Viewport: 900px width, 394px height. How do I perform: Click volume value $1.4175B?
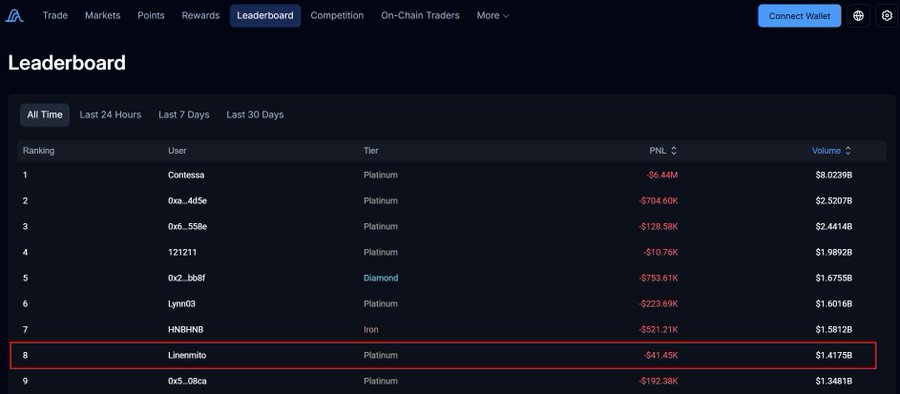click(x=833, y=356)
